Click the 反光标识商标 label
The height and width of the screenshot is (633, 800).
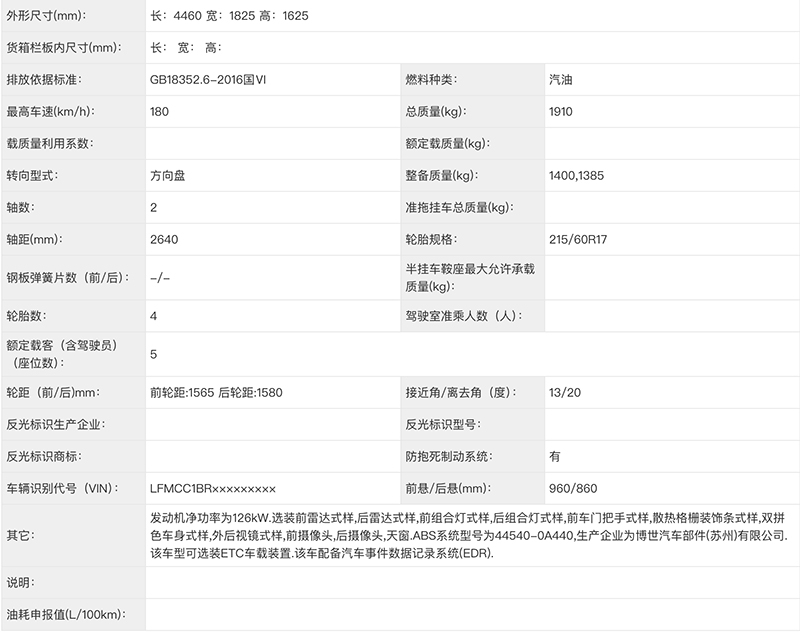(44, 457)
